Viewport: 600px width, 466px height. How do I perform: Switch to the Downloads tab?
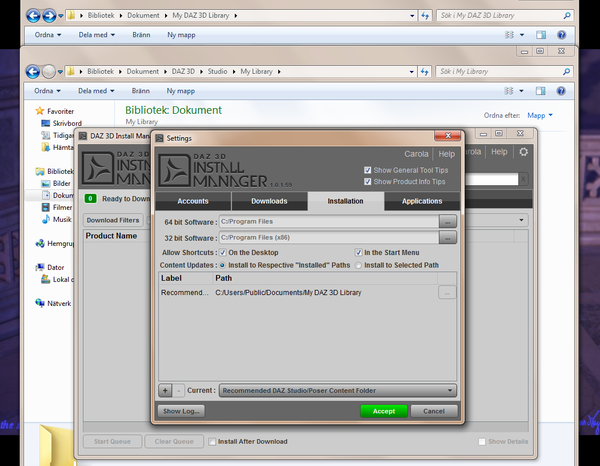(269, 201)
